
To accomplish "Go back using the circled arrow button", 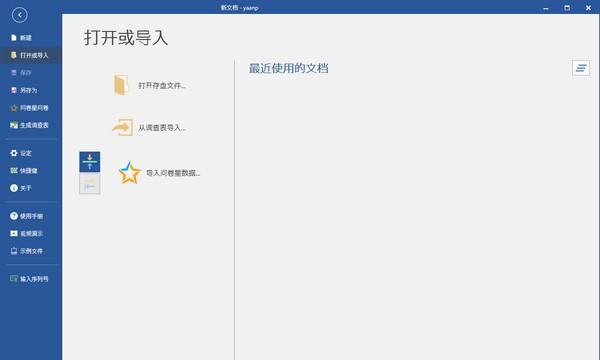I will [20, 15].
